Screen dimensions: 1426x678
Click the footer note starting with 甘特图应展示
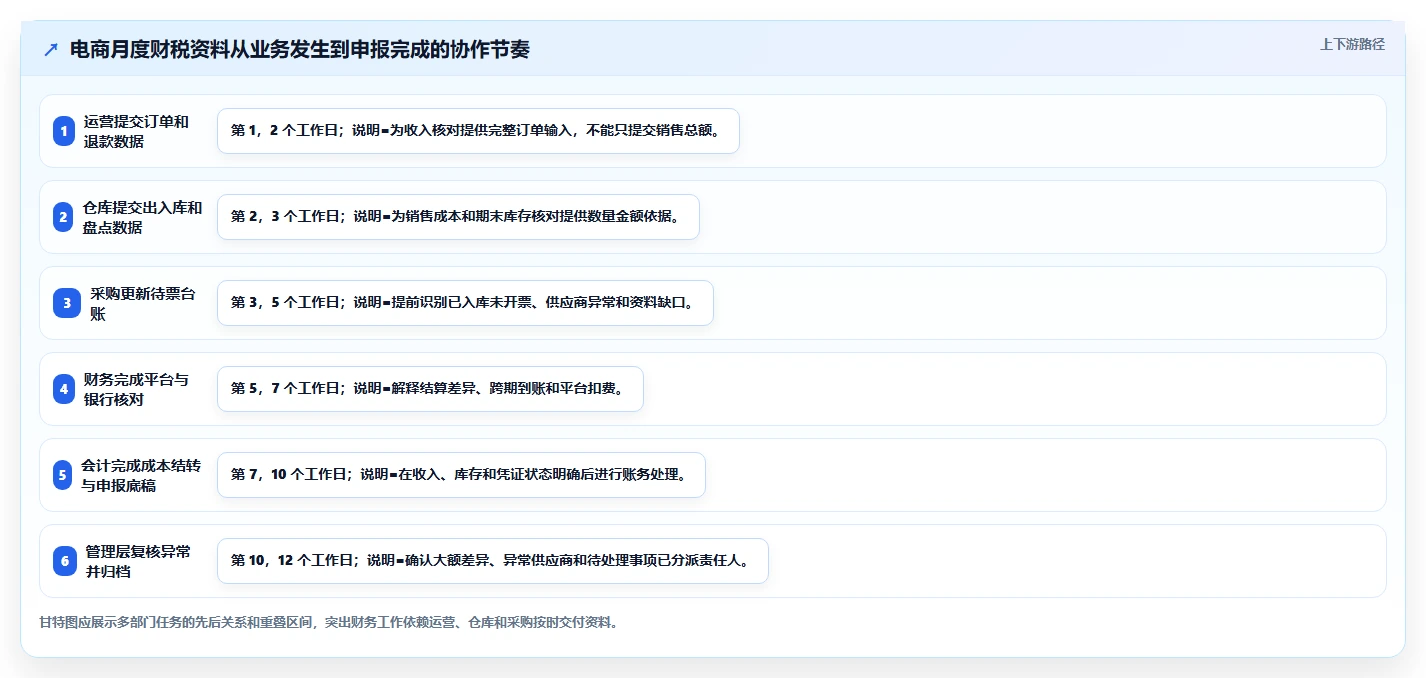(329, 623)
